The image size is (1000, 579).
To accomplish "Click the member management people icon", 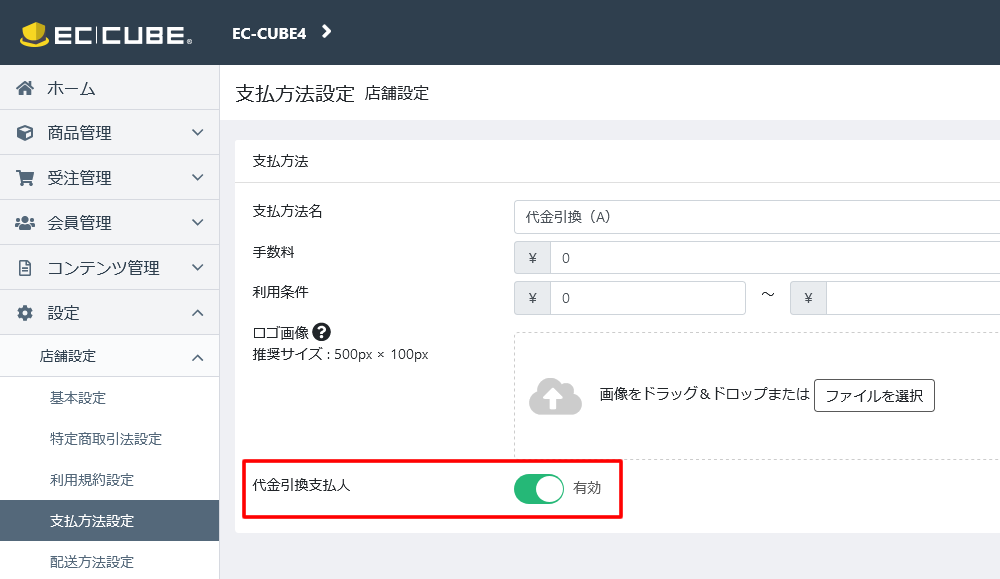I will point(26,223).
